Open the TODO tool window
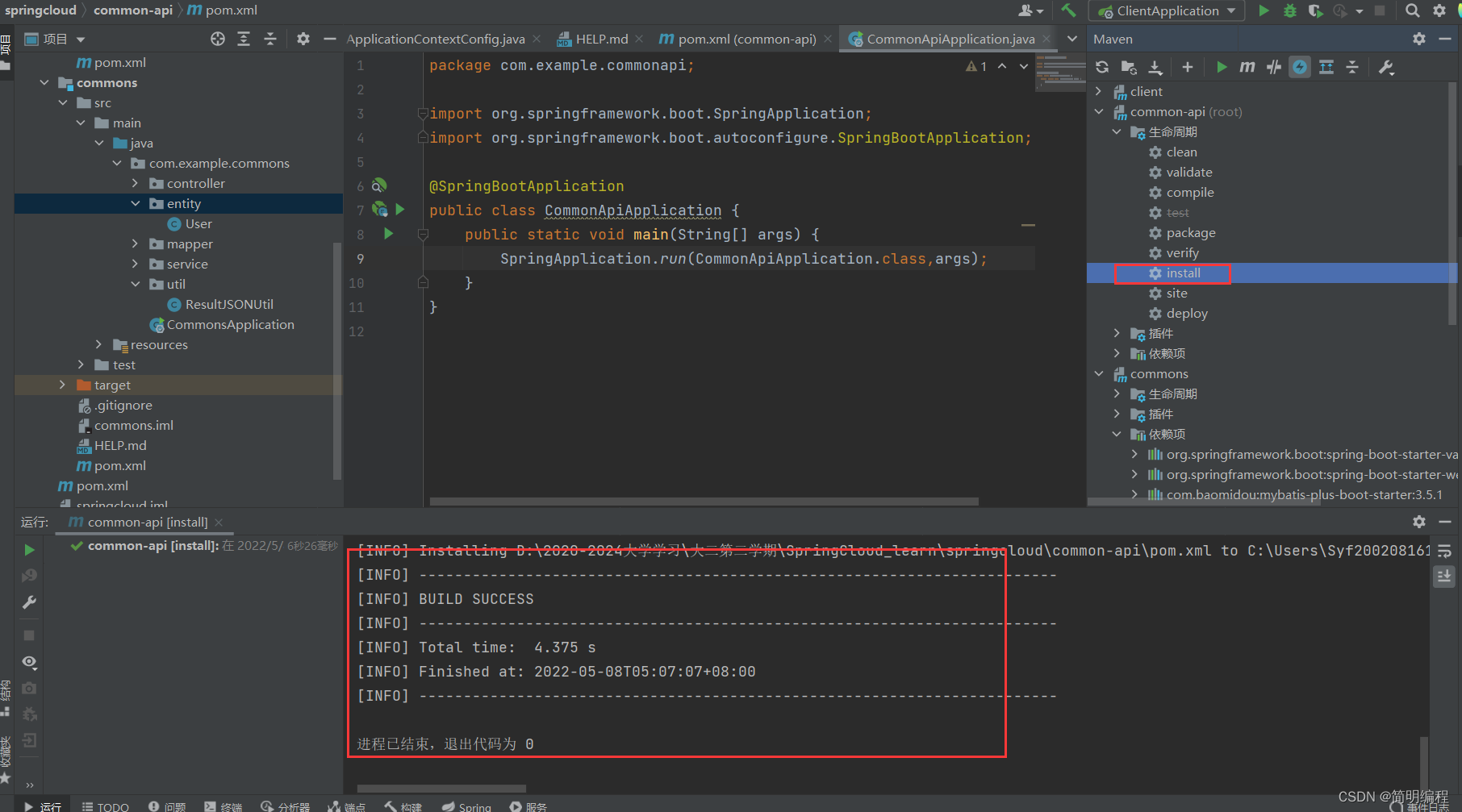 106,806
